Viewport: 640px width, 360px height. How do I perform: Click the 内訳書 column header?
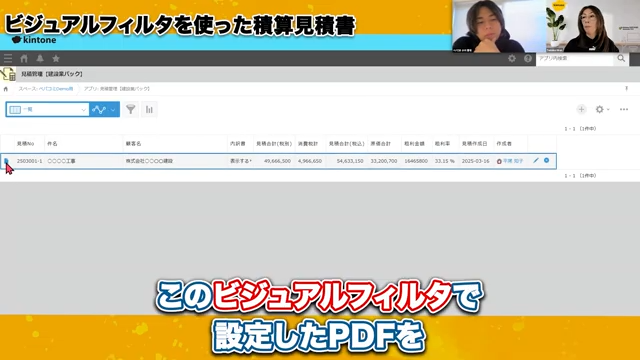[238, 144]
